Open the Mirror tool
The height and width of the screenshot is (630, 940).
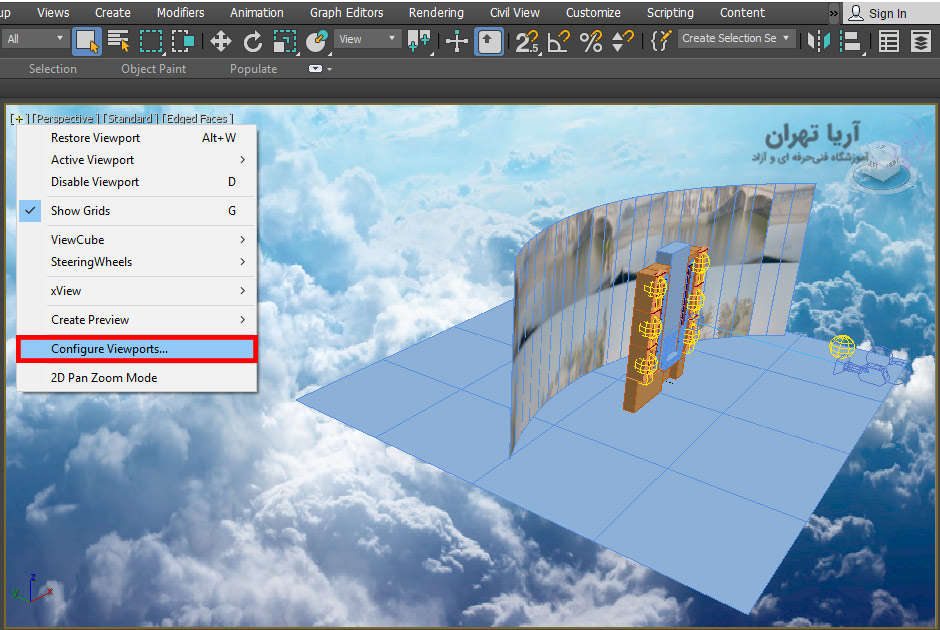[x=817, y=41]
